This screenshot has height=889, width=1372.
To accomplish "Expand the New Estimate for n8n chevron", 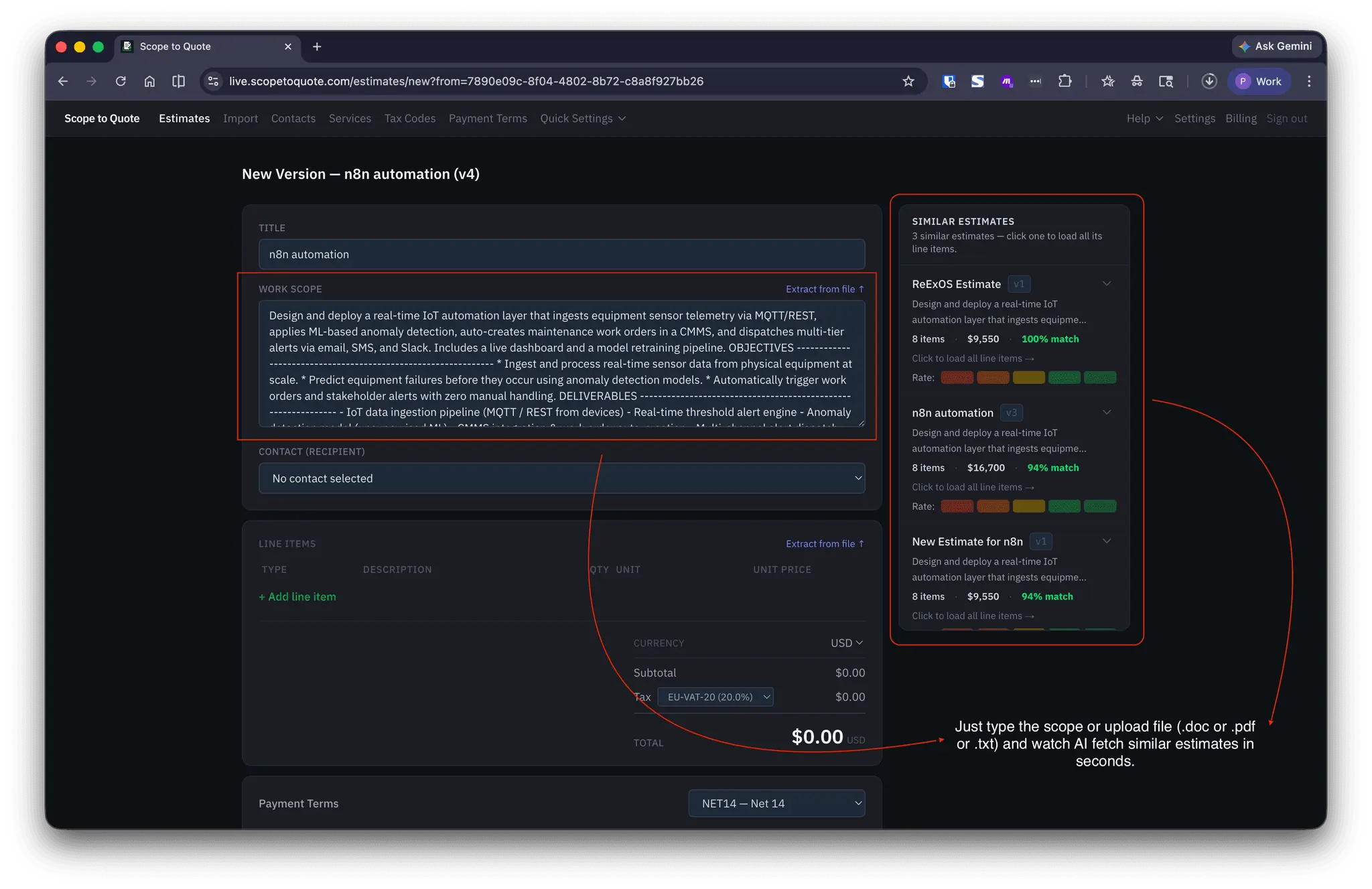I will click(x=1107, y=541).
